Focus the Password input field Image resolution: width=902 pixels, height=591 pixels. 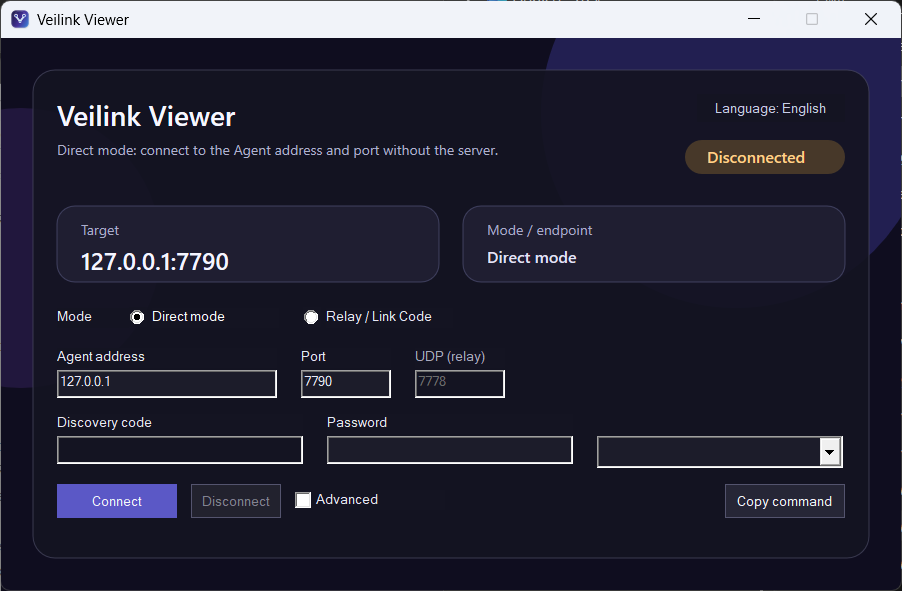pos(450,450)
